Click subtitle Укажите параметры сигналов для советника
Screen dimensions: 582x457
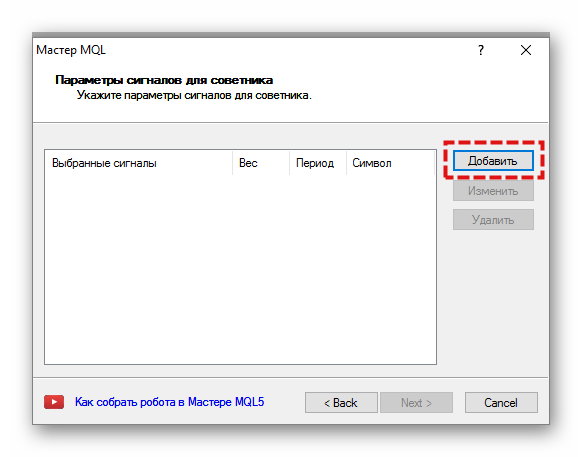(194, 95)
